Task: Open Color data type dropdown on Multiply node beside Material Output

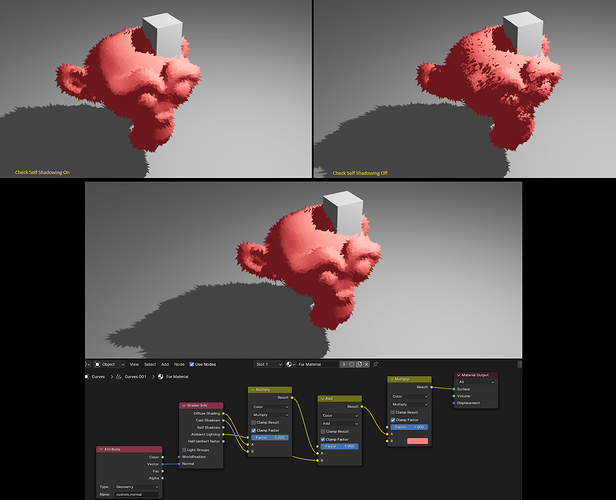Action: 409,397
